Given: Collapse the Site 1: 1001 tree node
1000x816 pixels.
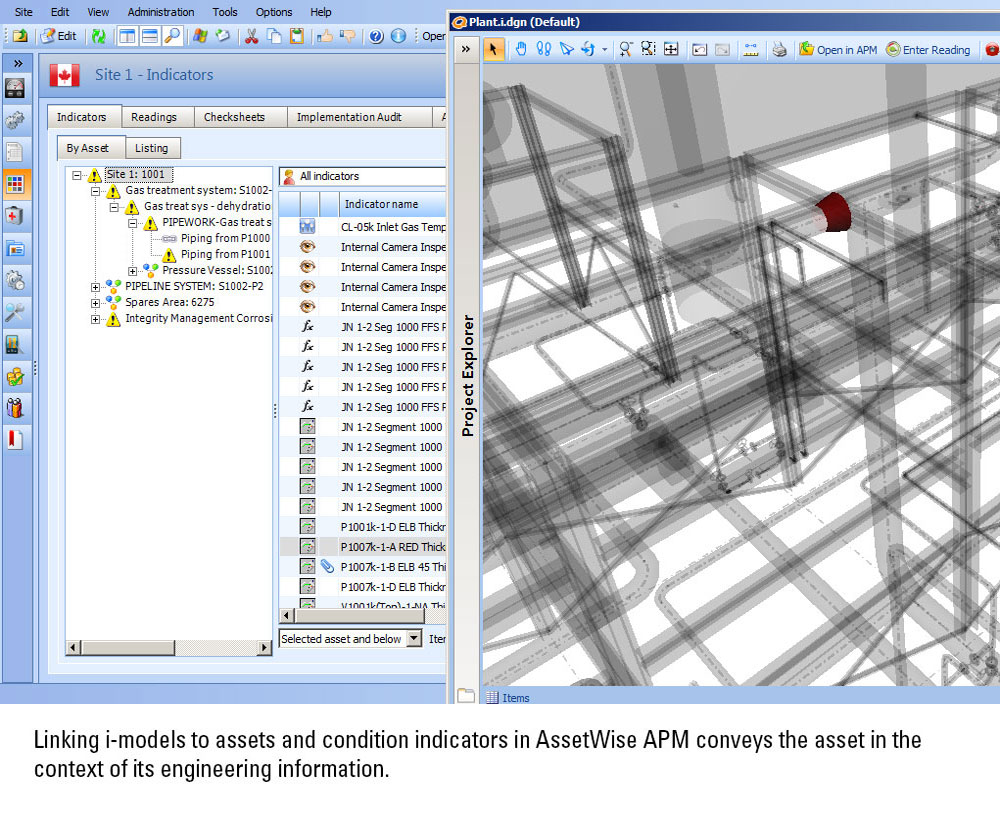Looking at the screenshot, I should 77,175.
